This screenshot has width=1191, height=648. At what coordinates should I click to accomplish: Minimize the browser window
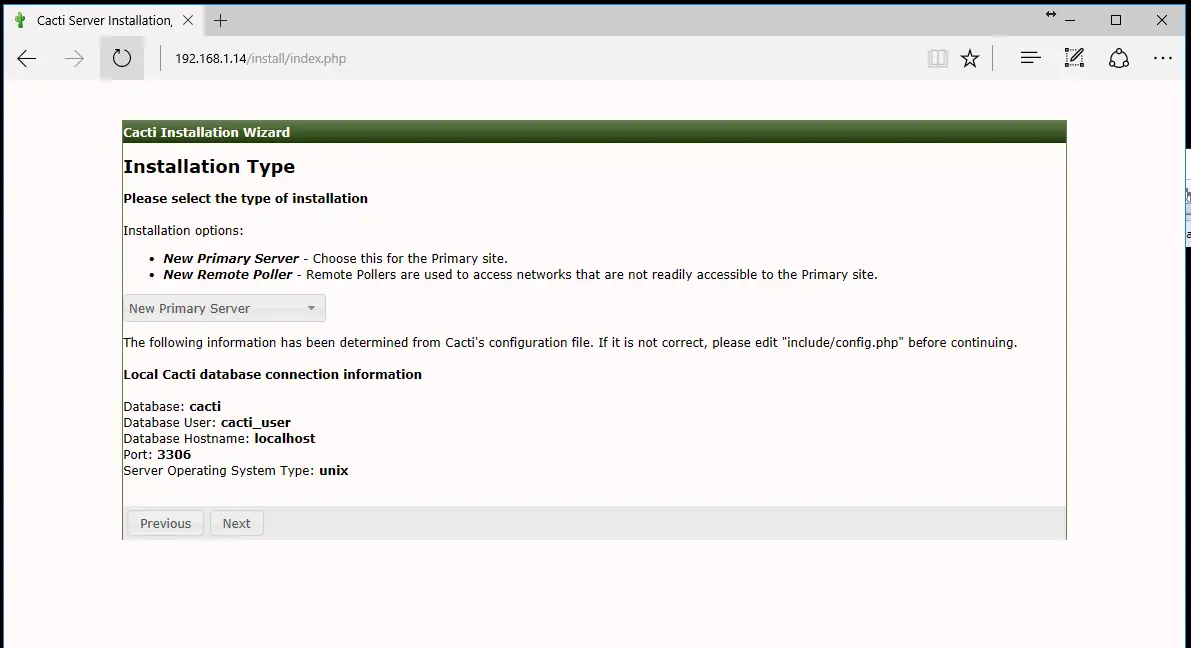1070,21
